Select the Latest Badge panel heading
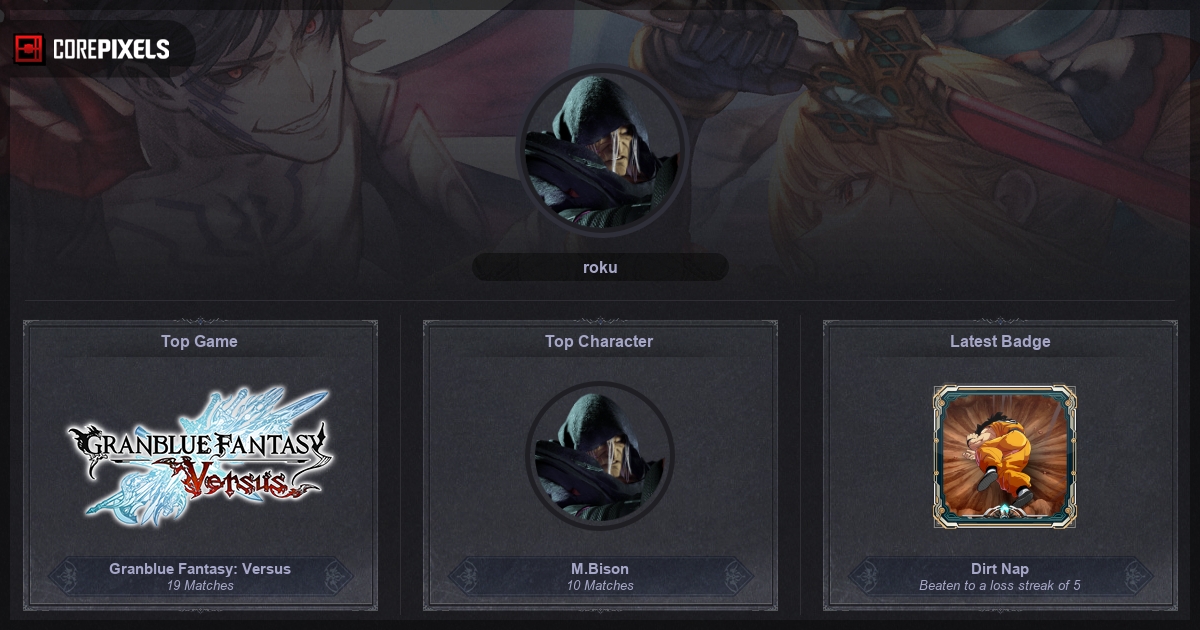The height and width of the screenshot is (630, 1200). click(x=1000, y=341)
